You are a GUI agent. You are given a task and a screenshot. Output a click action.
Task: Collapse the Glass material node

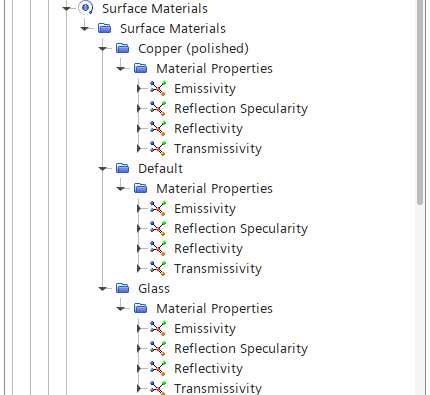(x=103, y=289)
